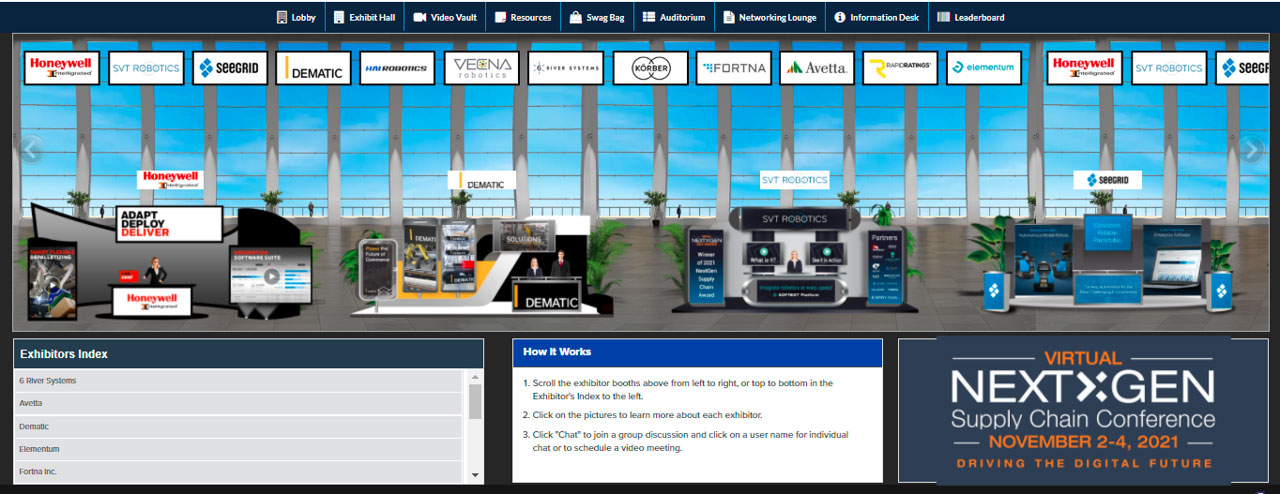The height and width of the screenshot is (494, 1280).
Task: Open Elementum from the Exhibitors Index
Action: tap(238, 449)
